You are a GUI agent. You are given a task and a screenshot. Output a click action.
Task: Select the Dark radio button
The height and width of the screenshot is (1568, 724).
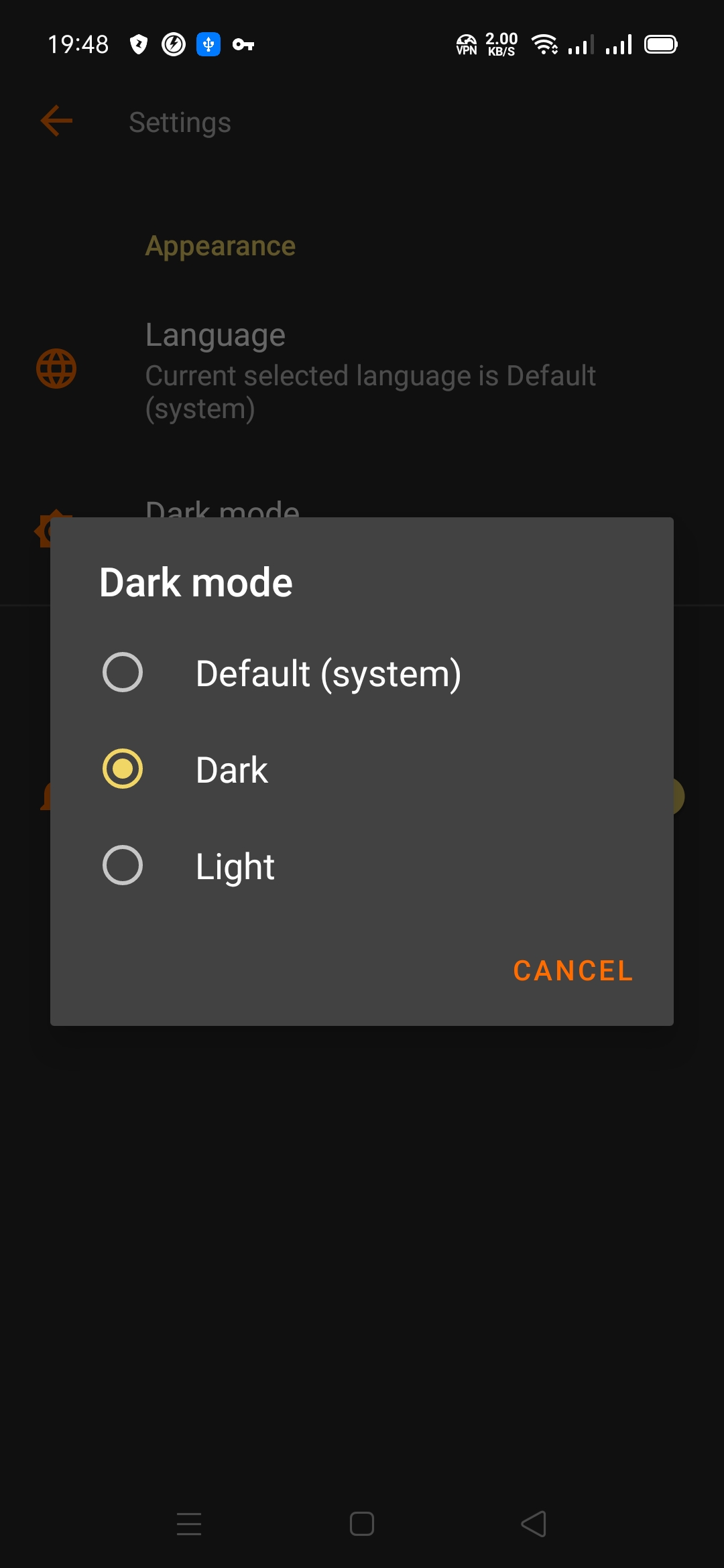coord(123,769)
